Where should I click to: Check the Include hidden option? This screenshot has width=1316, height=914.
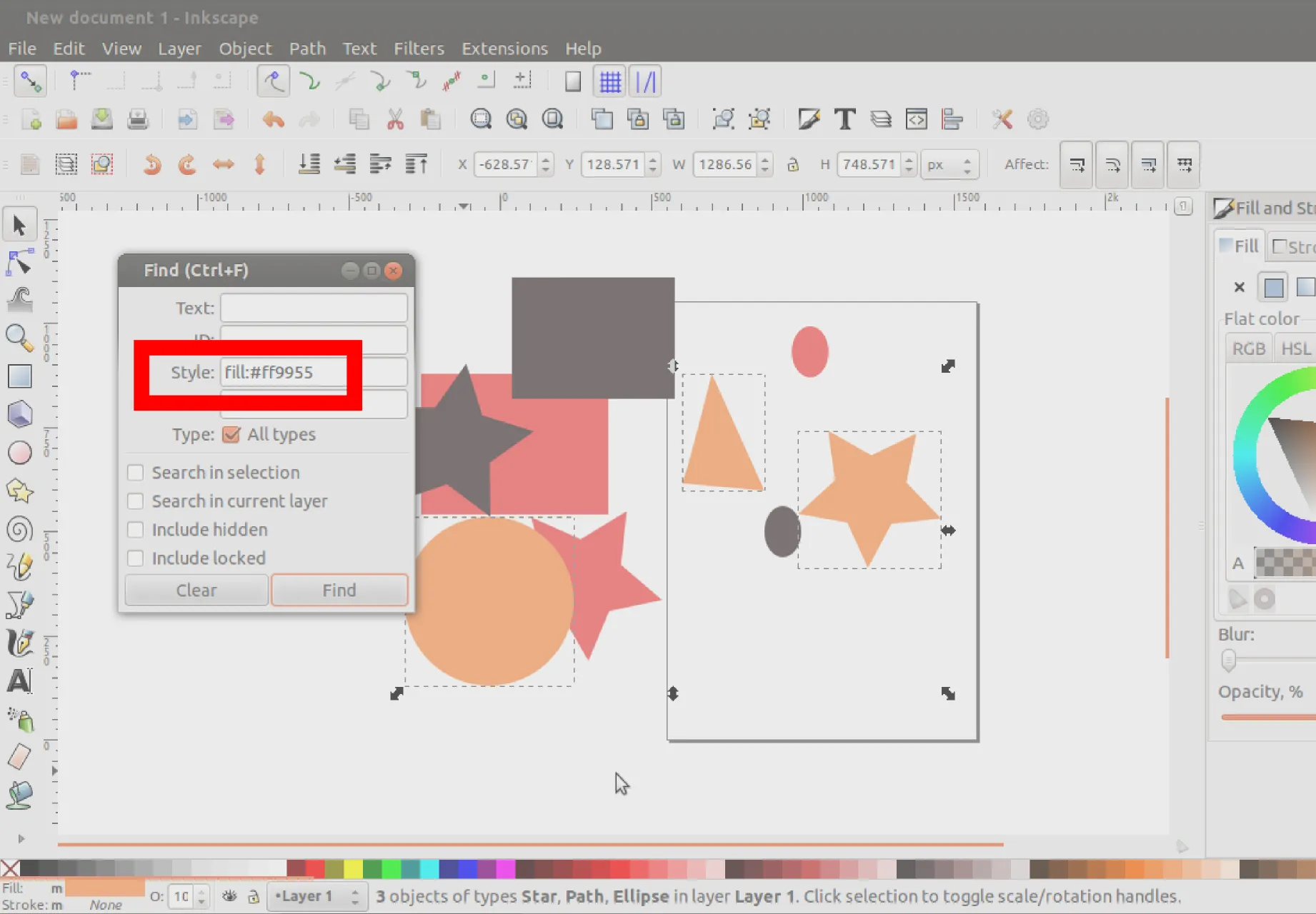pos(135,530)
